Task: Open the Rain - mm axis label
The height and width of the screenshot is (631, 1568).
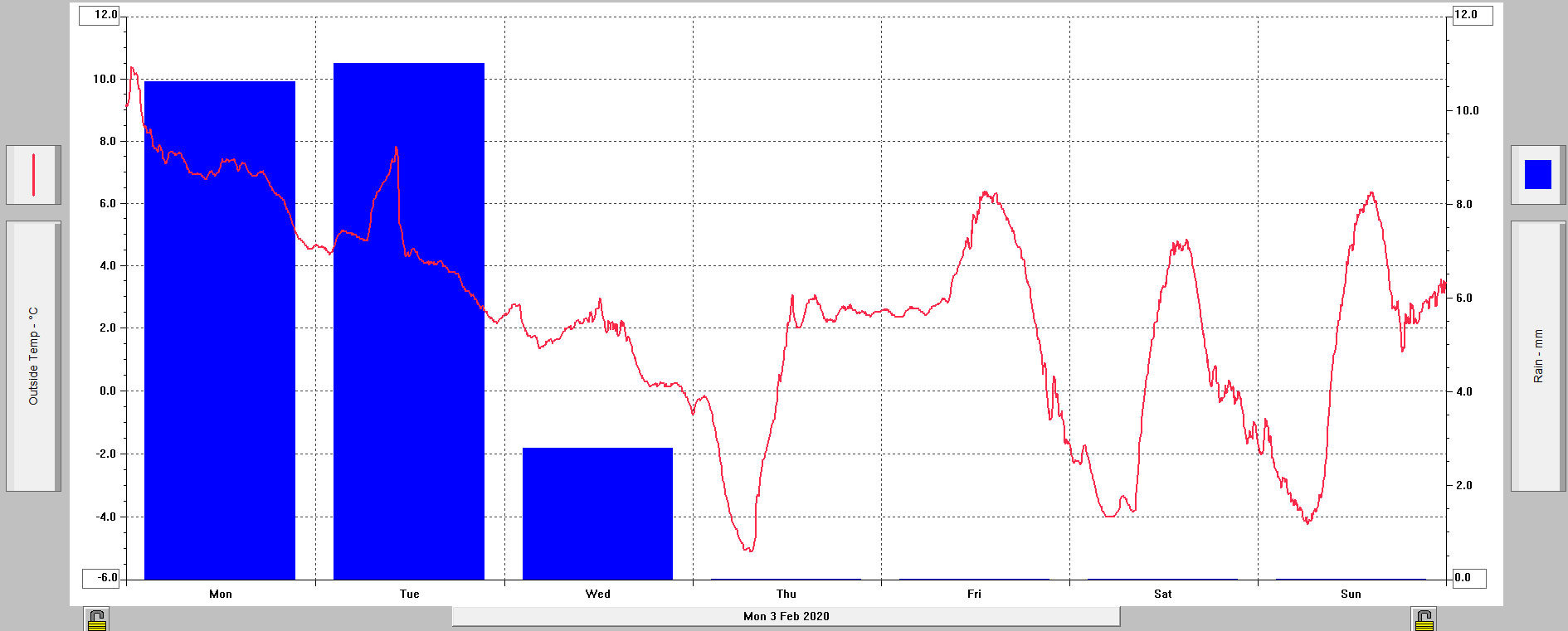Action: (x=1537, y=356)
